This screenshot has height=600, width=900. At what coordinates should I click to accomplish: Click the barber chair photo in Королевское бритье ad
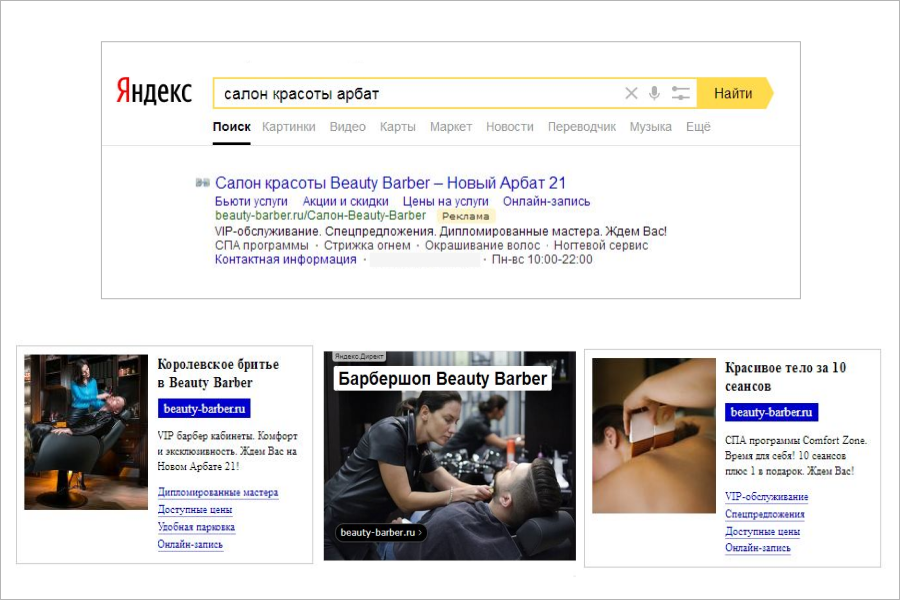coord(86,432)
